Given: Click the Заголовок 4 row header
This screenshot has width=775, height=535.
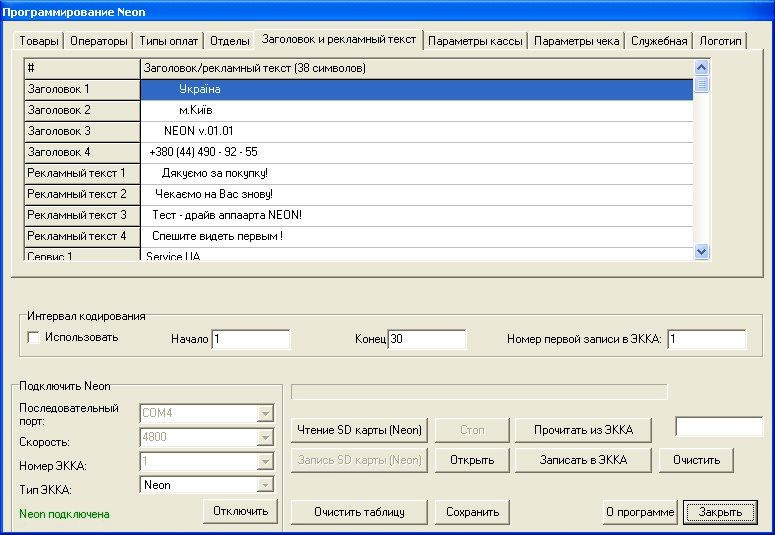Looking at the screenshot, I should tap(82, 152).
